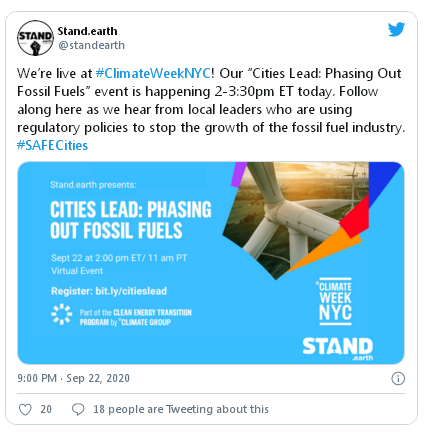The height and width of the screenshot is (433, 425).
Task: Click the 20 likes count
Action: [x=46, y=409]
